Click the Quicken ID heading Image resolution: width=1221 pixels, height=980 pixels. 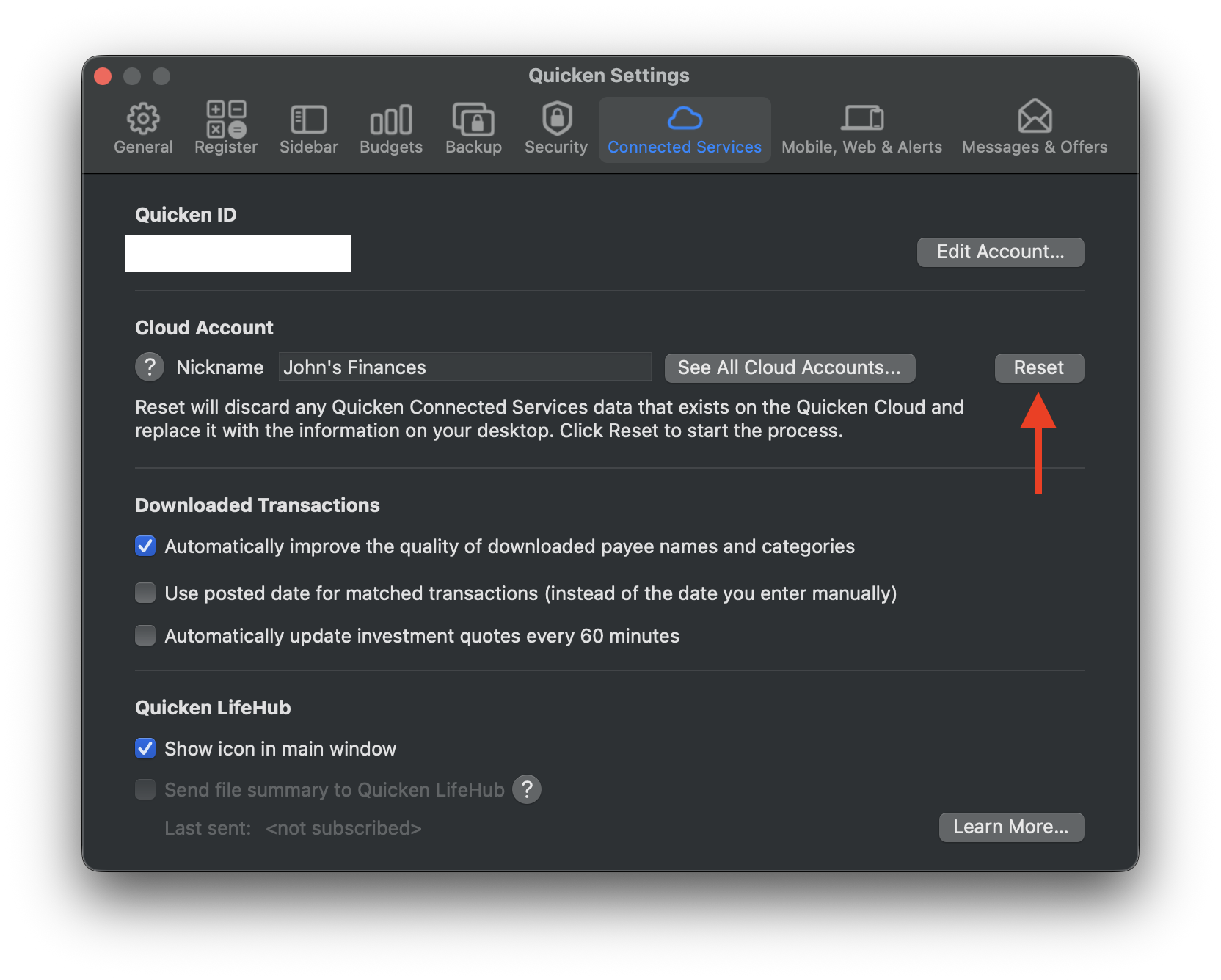[186, 215]
